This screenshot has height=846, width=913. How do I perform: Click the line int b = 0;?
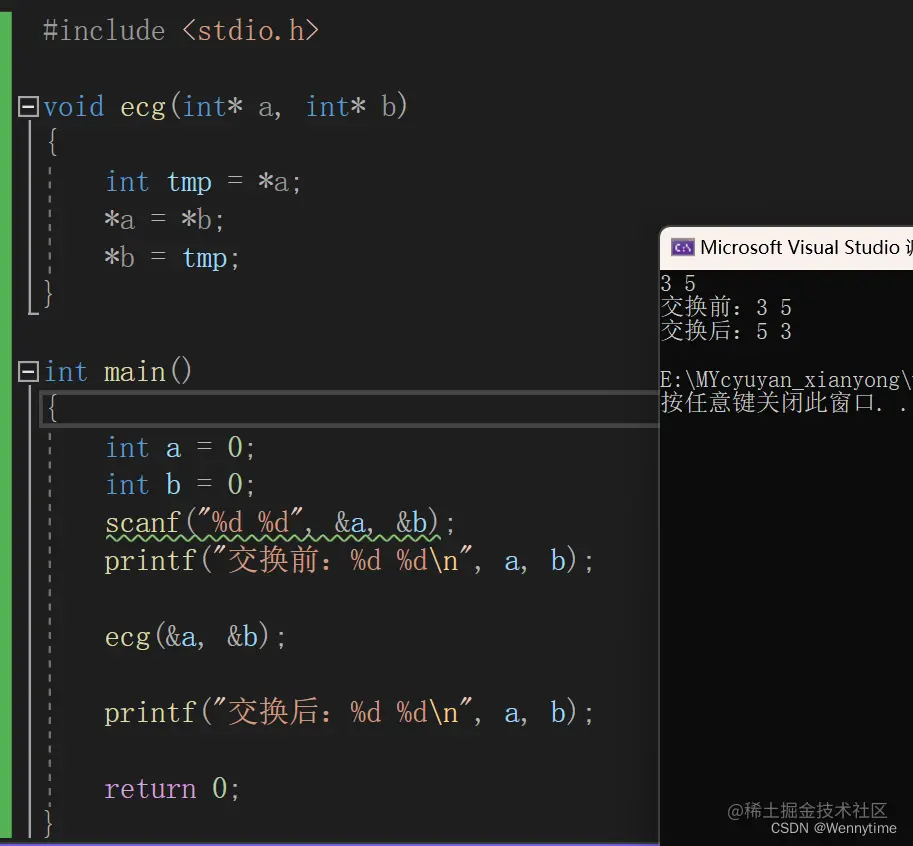pos(180,484)
